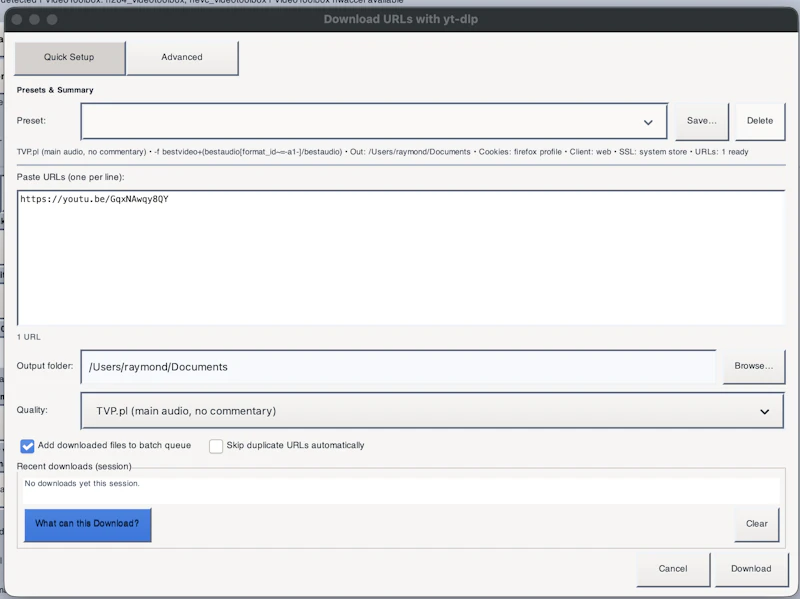Viewport: 800px width, 599px height.
Task: Browse for an output folder
Action: point(754,366)
